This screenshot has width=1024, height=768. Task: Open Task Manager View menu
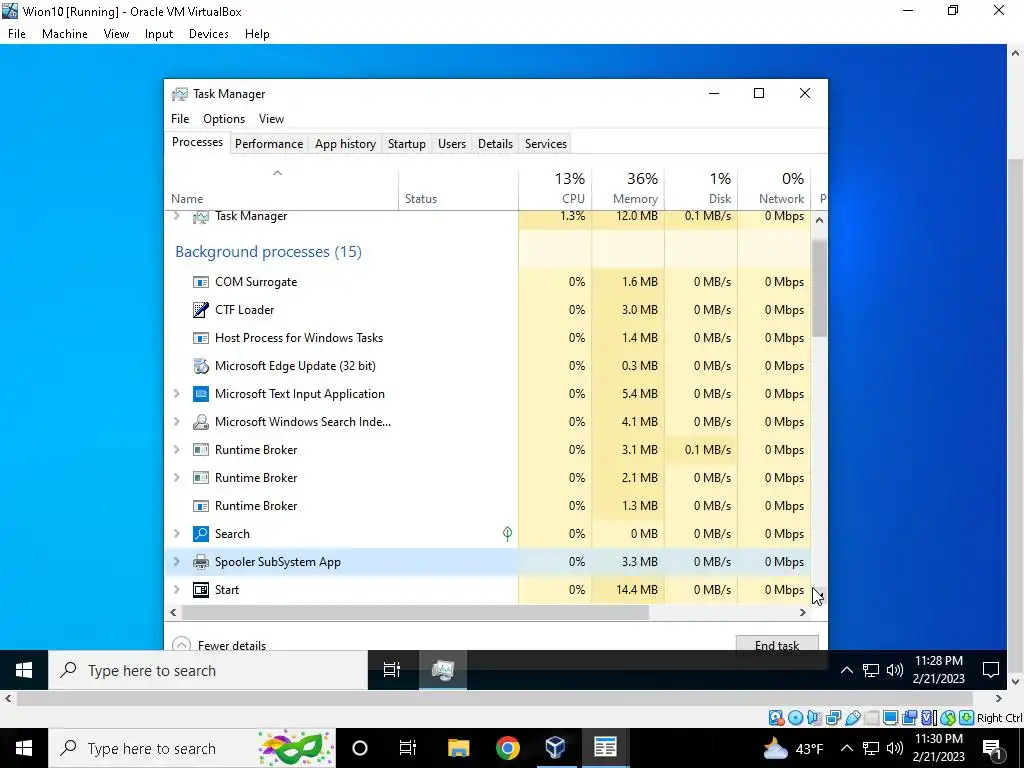271,119
